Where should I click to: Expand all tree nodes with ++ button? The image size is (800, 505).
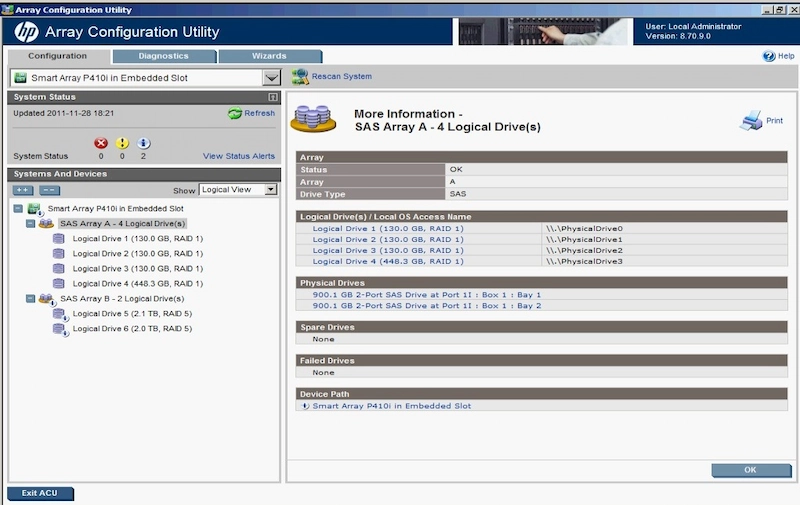click(x=23, y=190)
